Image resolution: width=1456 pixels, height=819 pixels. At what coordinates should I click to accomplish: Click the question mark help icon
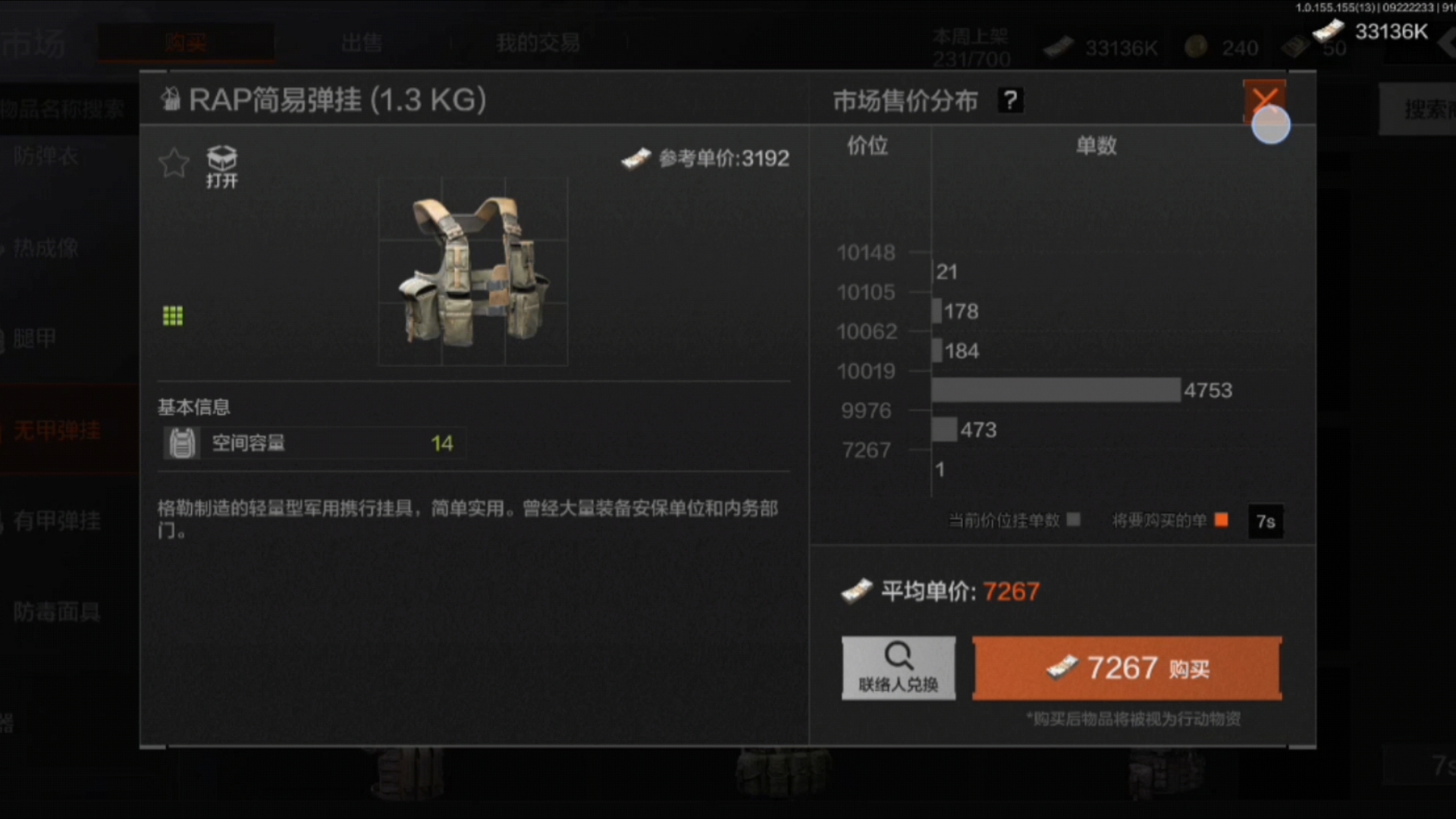coord(1010,100)
